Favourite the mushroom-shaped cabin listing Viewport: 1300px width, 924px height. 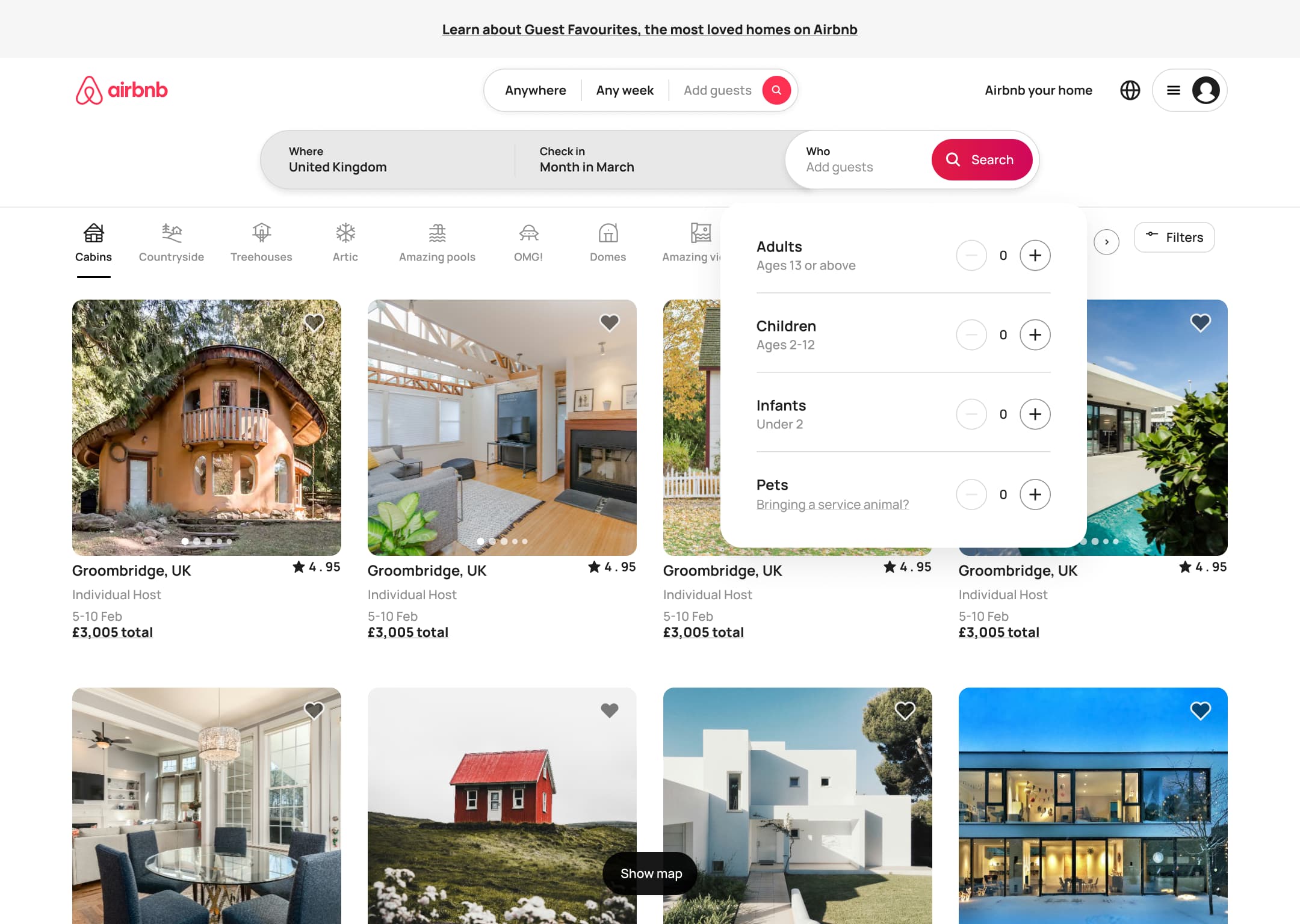coord(314,322)
